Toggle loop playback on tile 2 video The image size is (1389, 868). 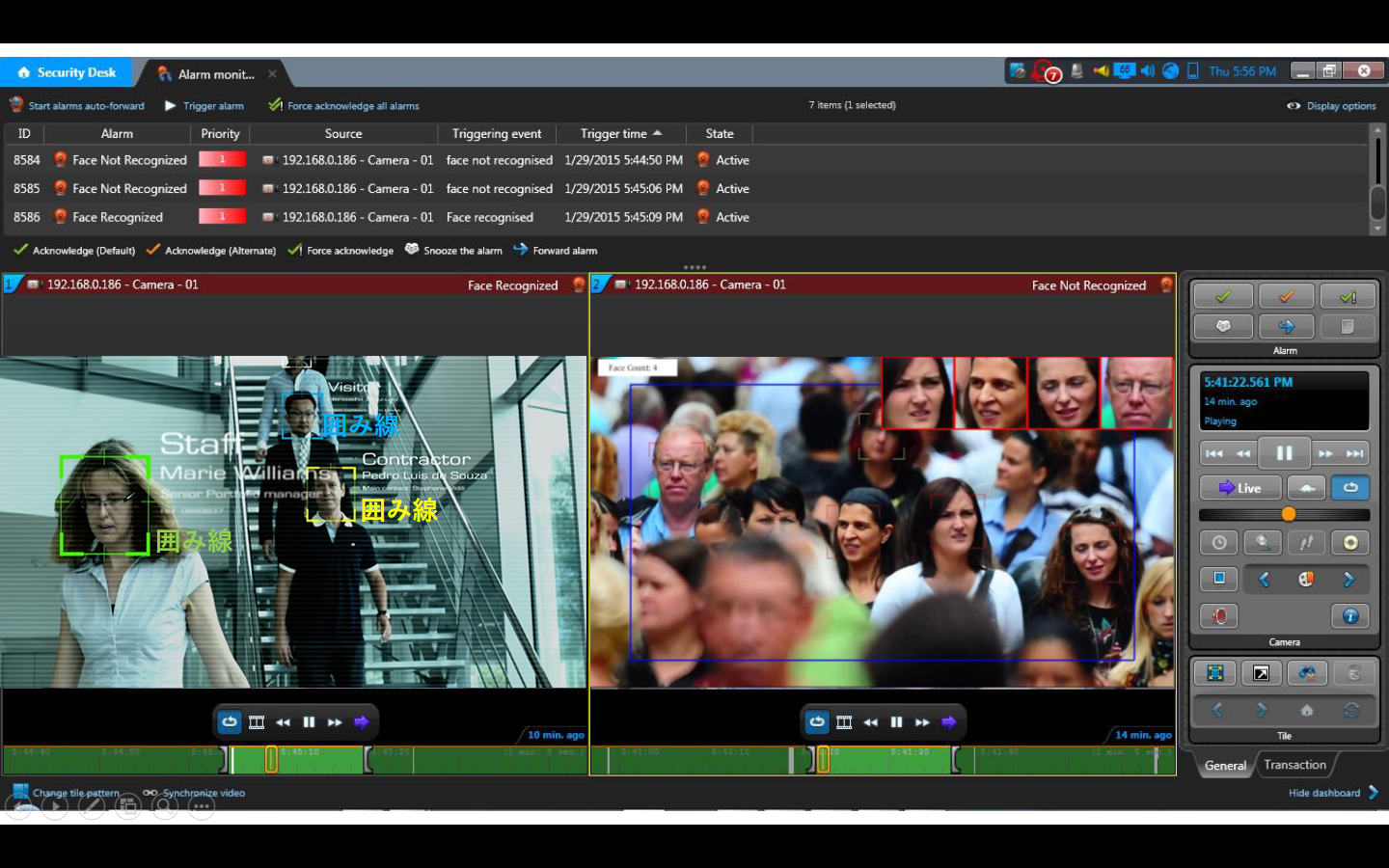coord(817,721)
